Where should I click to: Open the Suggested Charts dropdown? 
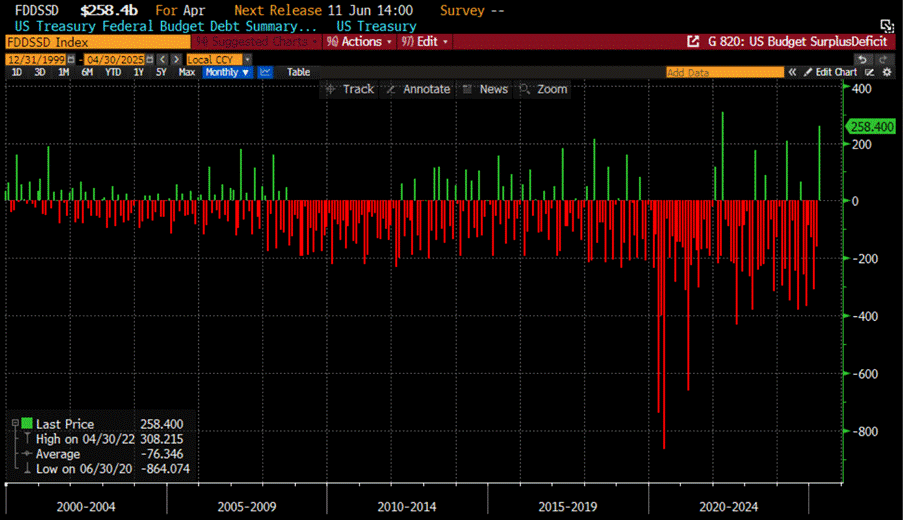257,41
